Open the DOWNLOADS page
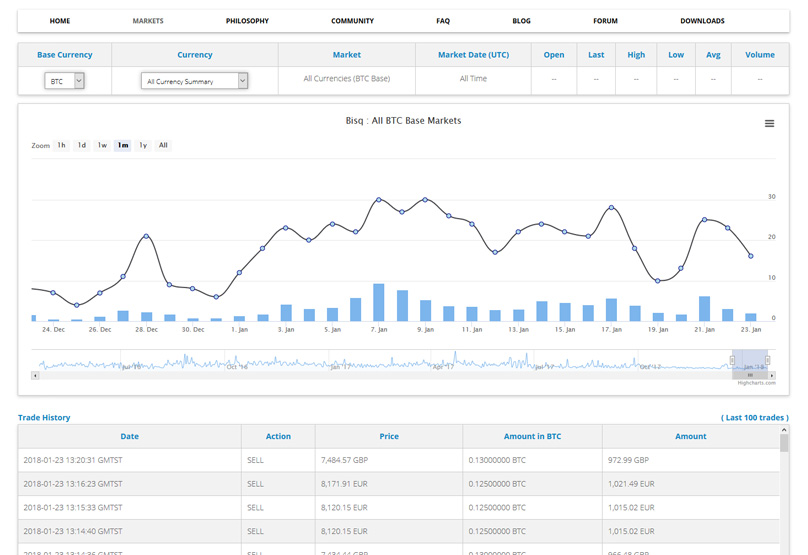 702,21
